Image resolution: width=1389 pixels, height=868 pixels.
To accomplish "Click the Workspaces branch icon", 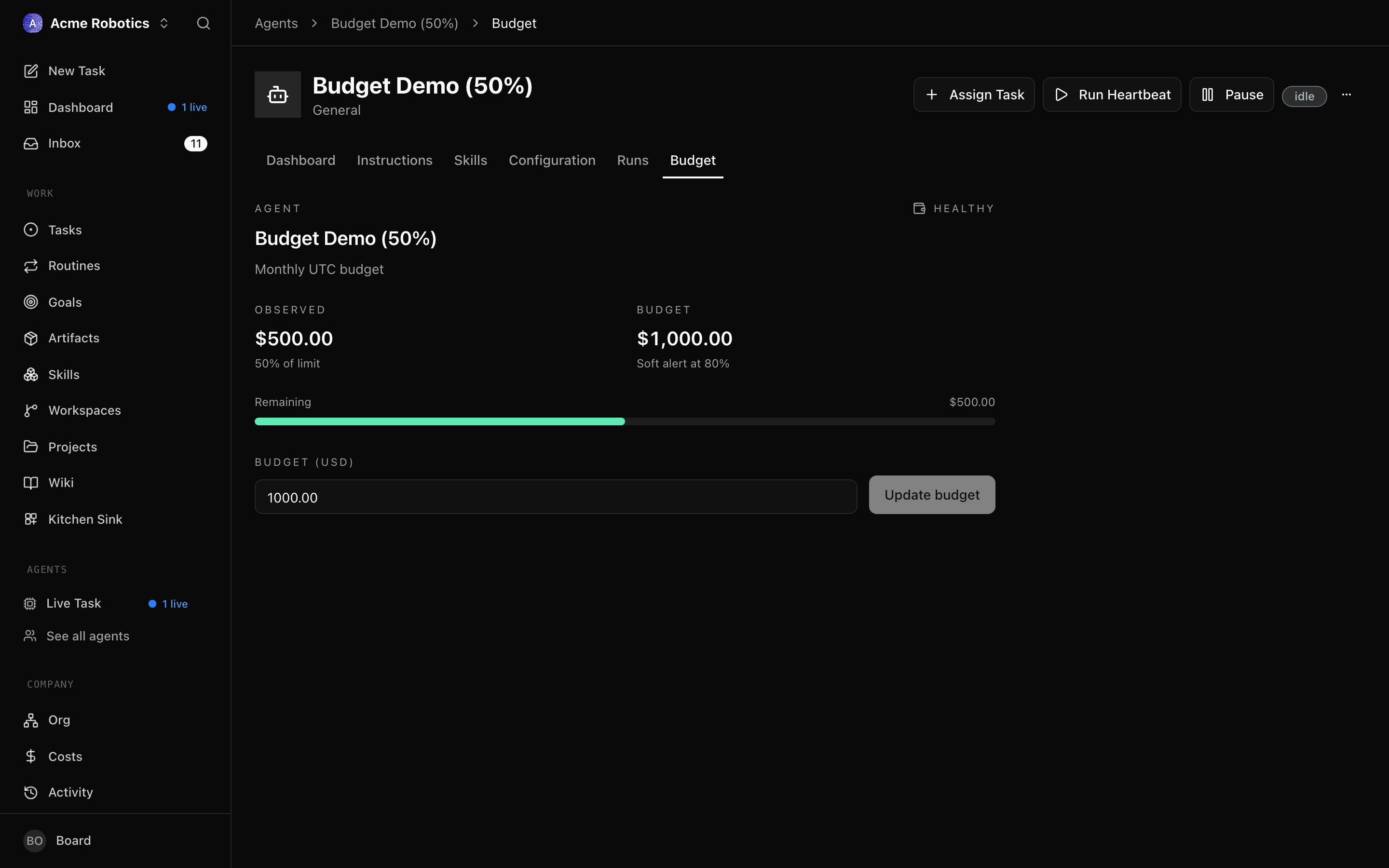I will pos(31,410).
